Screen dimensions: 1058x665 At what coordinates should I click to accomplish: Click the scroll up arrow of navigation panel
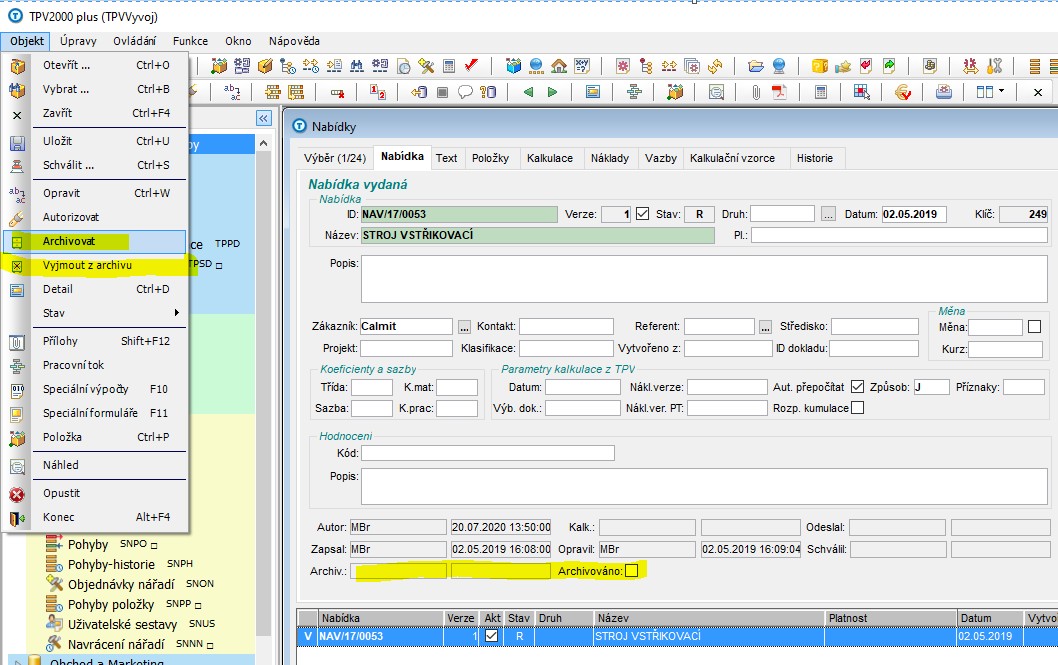[263, 143]
